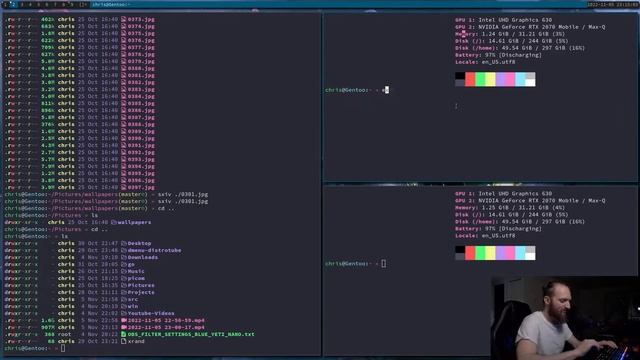The image size is (640, 360).
Task: Click the video icon beside 2022-11-05 22-58-59.mp4
Action: coord(124,320)
